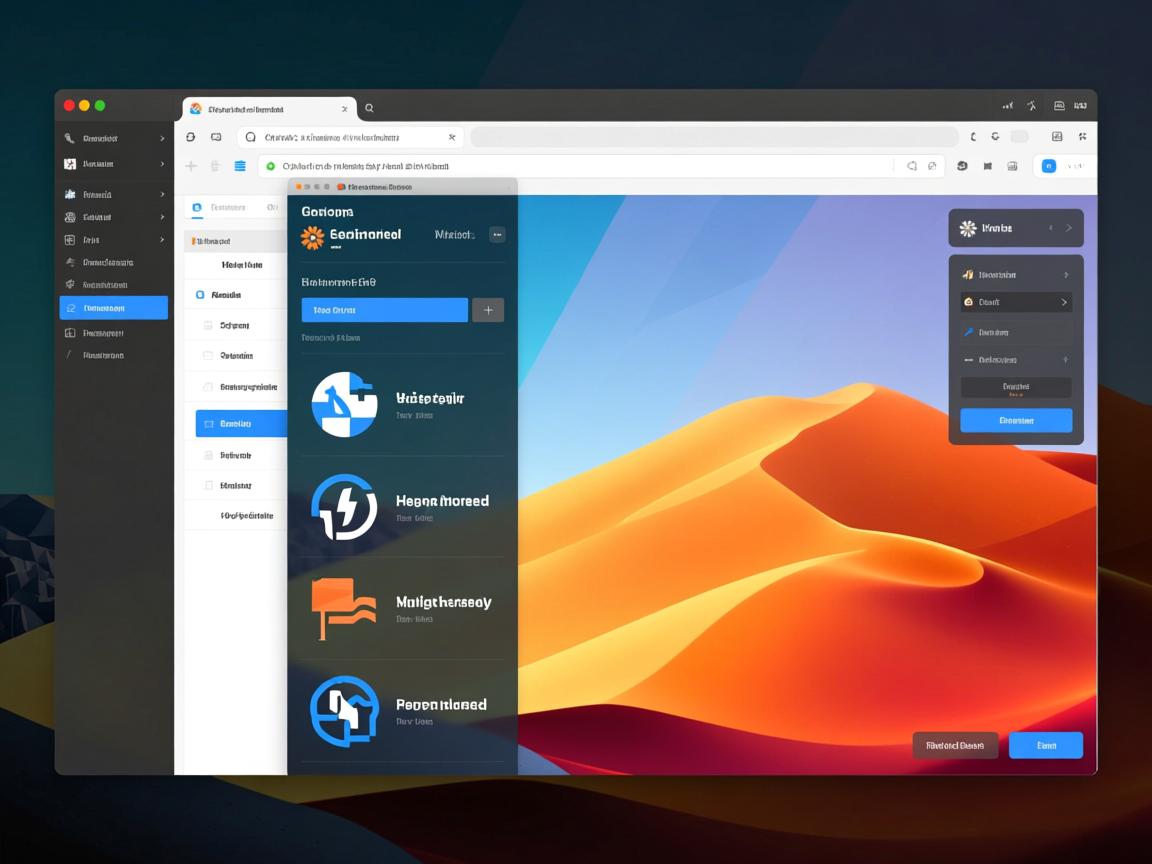Viewport: 1152px width, 864px height.
Task: Check the first checkbox under the blue-circle list row
Action: [208, 325]
